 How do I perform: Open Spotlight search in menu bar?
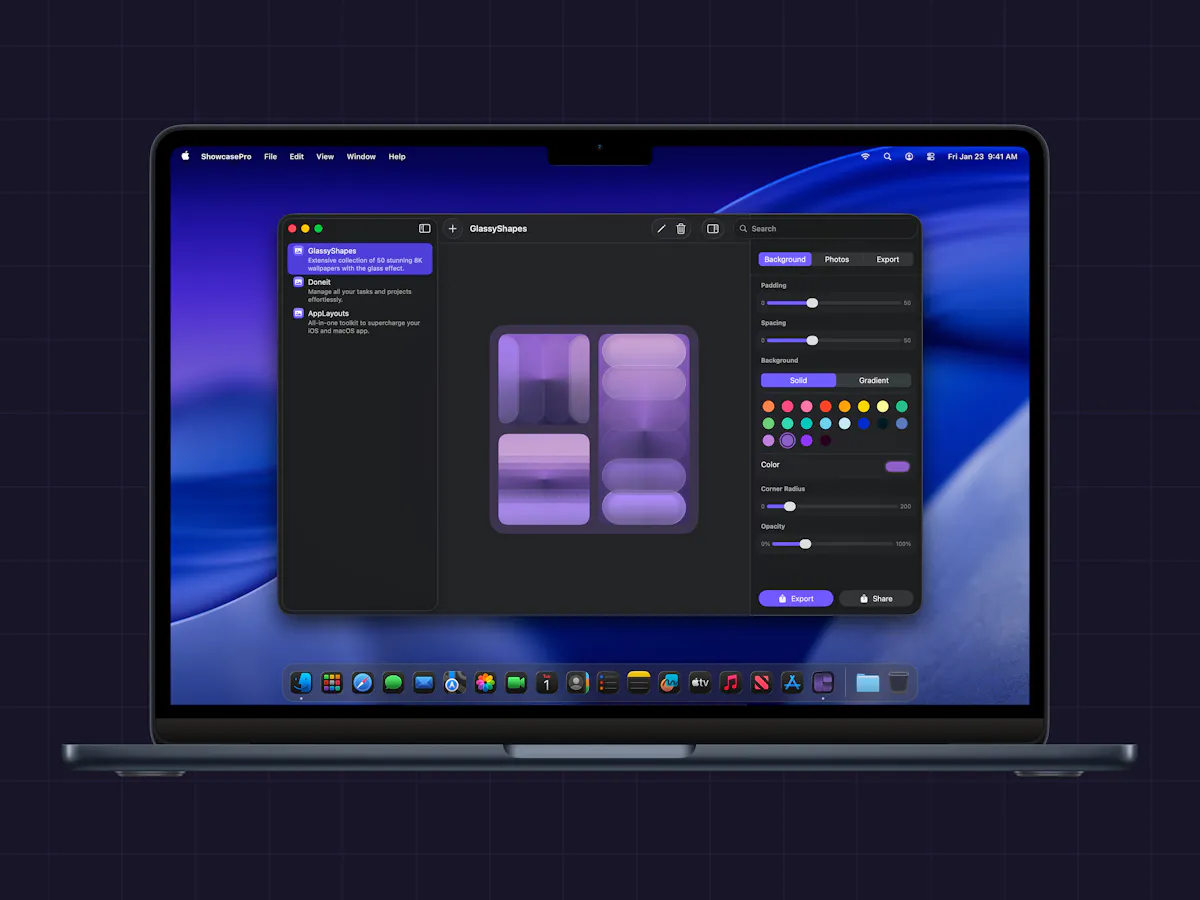(x=887, y=157)
